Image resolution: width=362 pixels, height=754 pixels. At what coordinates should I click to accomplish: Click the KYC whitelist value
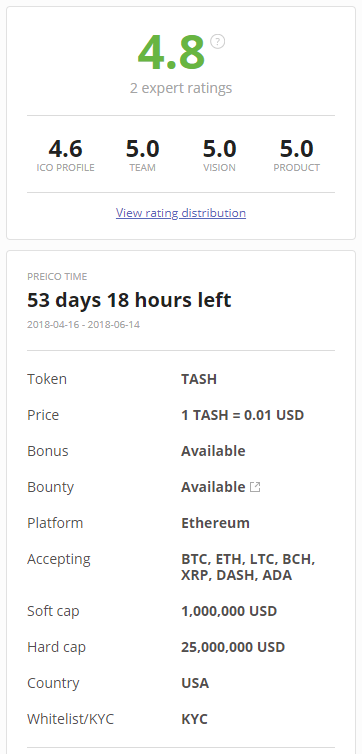coord(194,719)
